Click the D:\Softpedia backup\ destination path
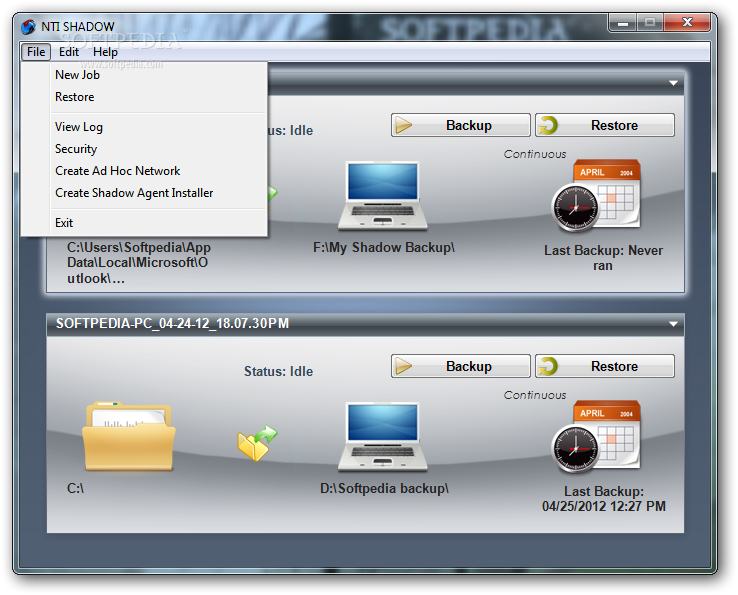Viewport: 738px width, 595px height. [384, 489]
